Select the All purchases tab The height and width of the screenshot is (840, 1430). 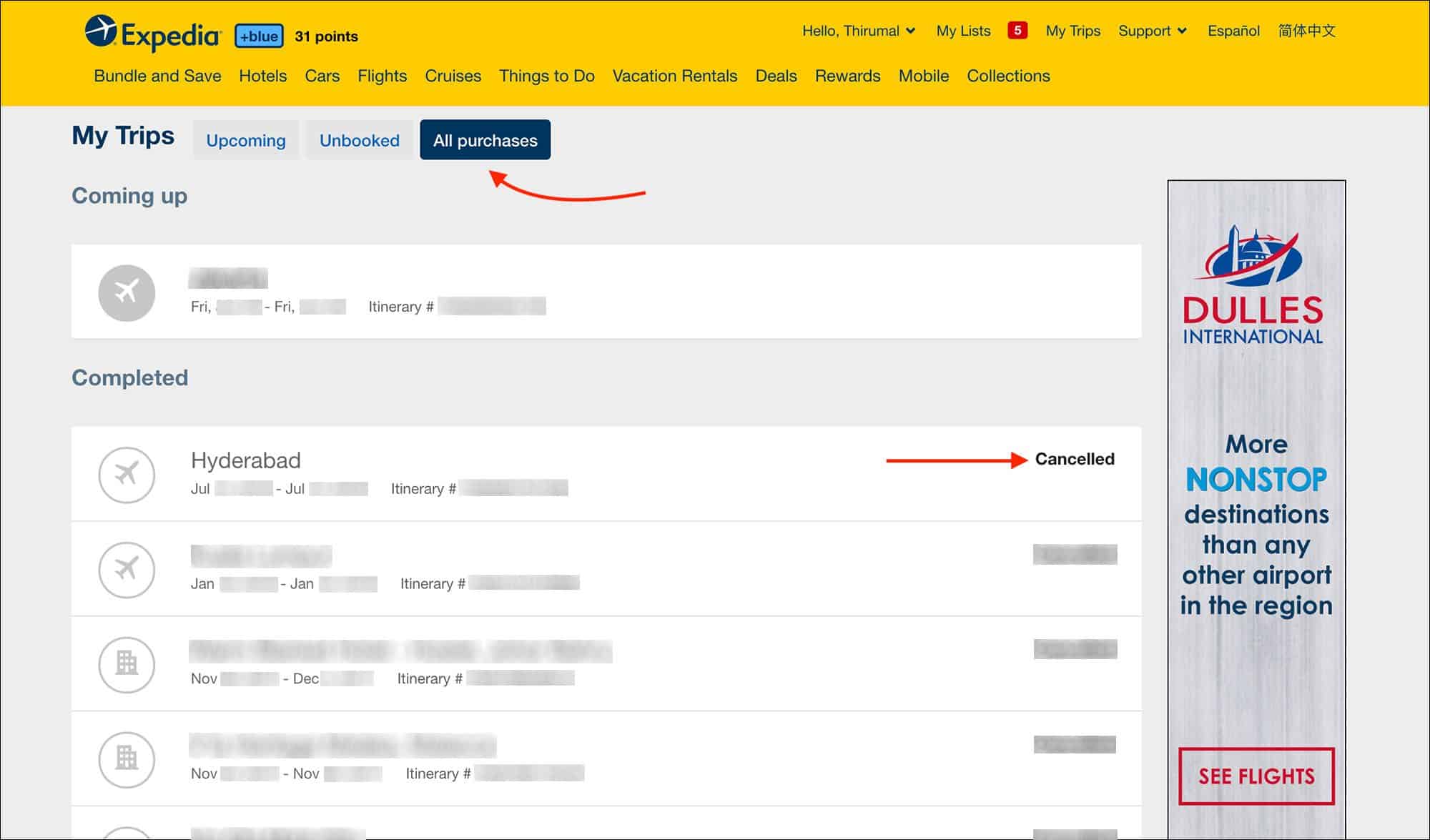(x=485, y=140)
